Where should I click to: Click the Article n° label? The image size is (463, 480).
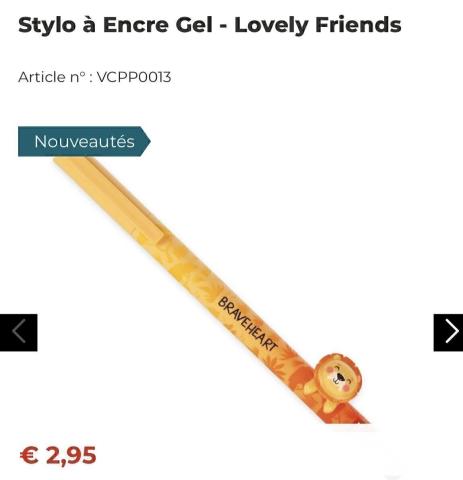pyautogui.click(x=53, y=77)
